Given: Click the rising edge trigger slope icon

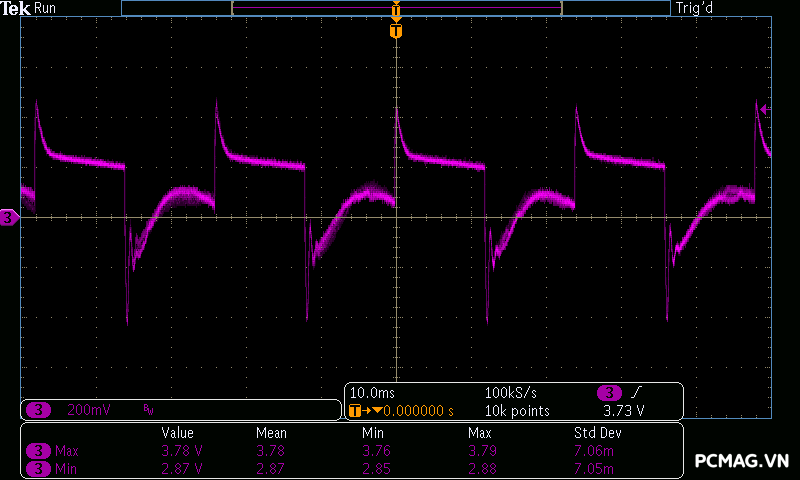Looking at the screenshot, I should tap(637, 392).
